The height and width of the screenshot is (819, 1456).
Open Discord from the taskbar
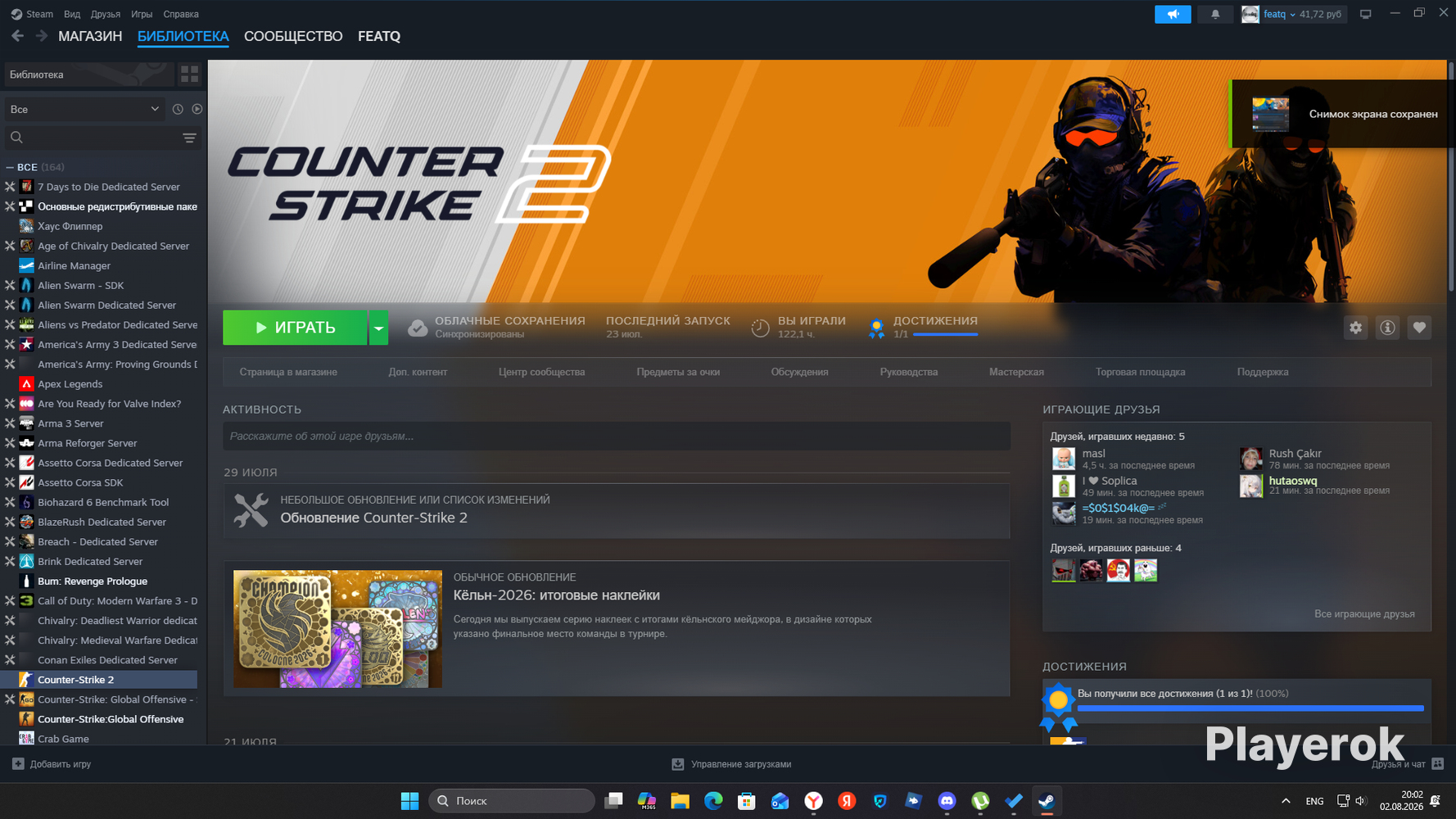(x=947, y=801)
